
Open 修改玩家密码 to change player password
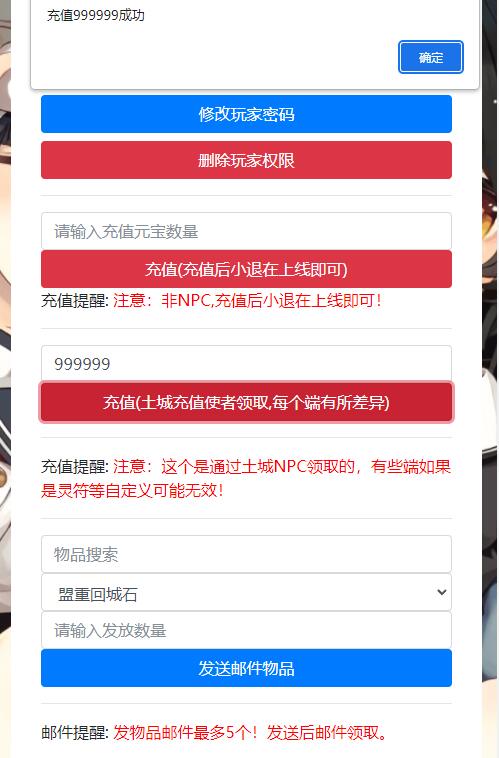pos(246,114)
